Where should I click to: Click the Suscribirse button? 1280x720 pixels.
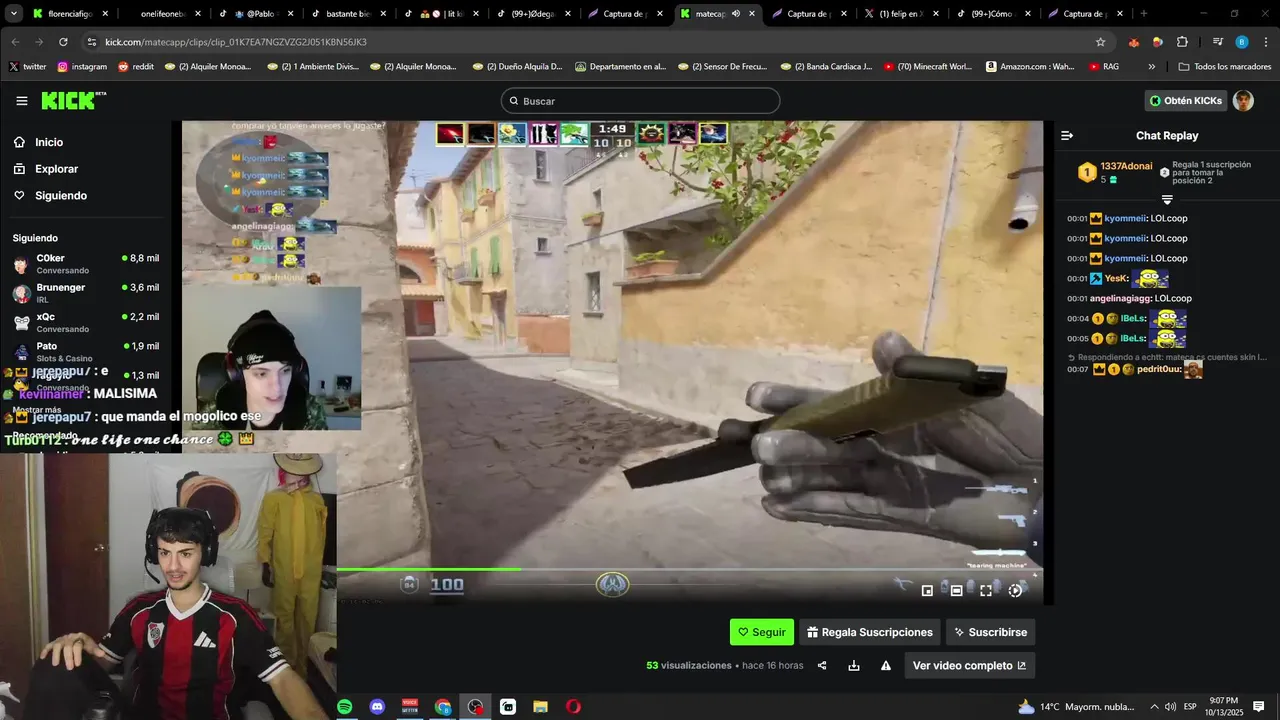click(x=990, y=632)
